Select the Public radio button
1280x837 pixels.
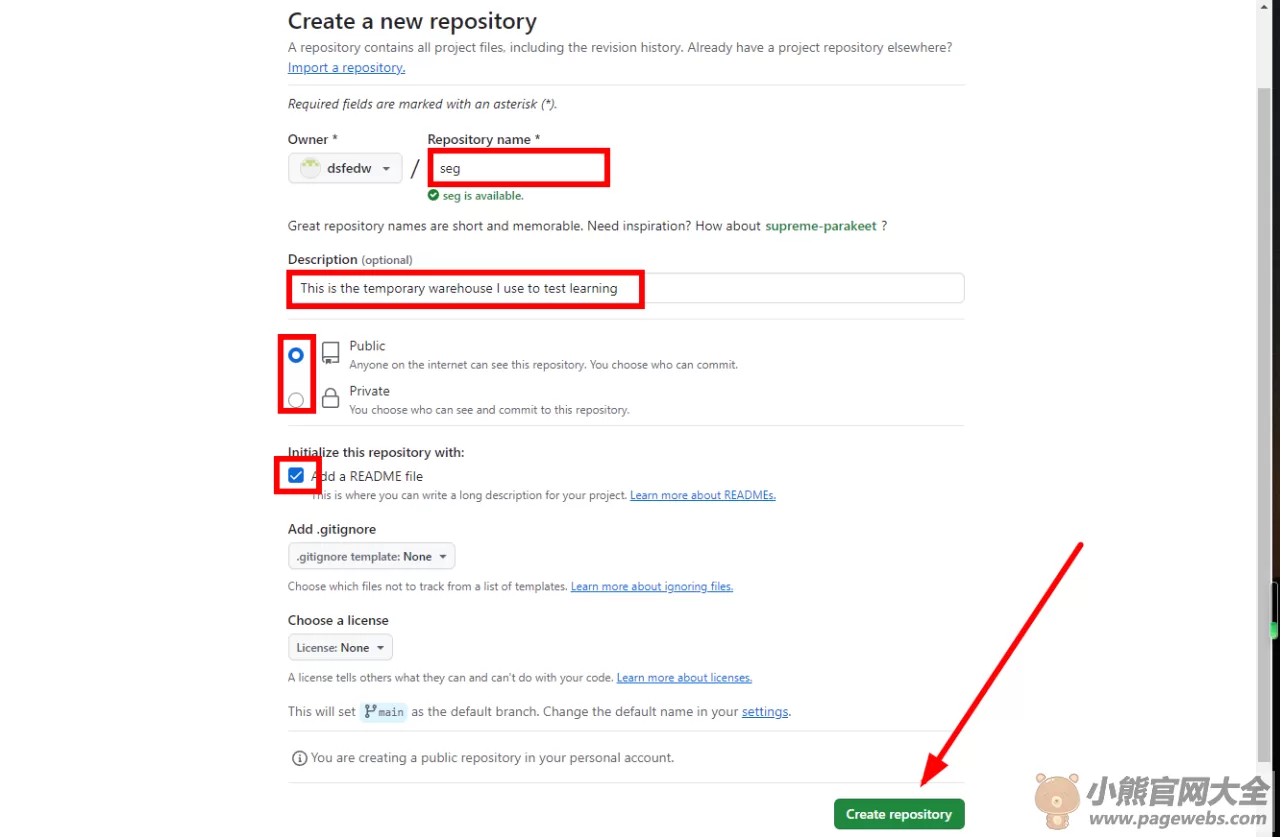(x=296, y=355)
